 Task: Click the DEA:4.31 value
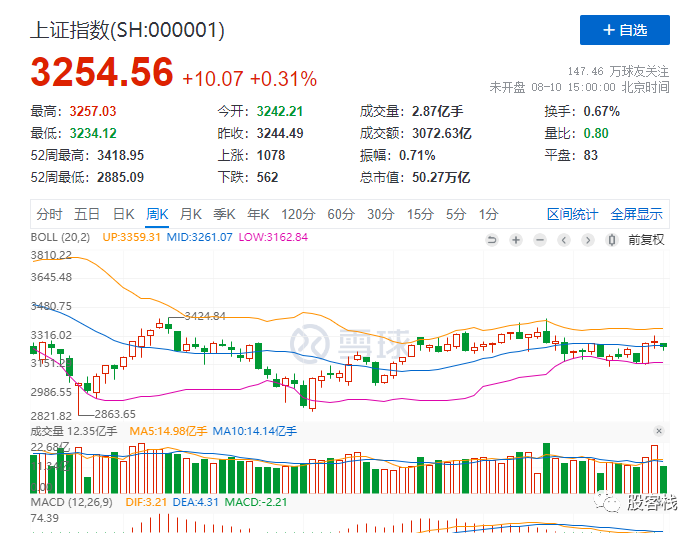[x=196, y=502]
